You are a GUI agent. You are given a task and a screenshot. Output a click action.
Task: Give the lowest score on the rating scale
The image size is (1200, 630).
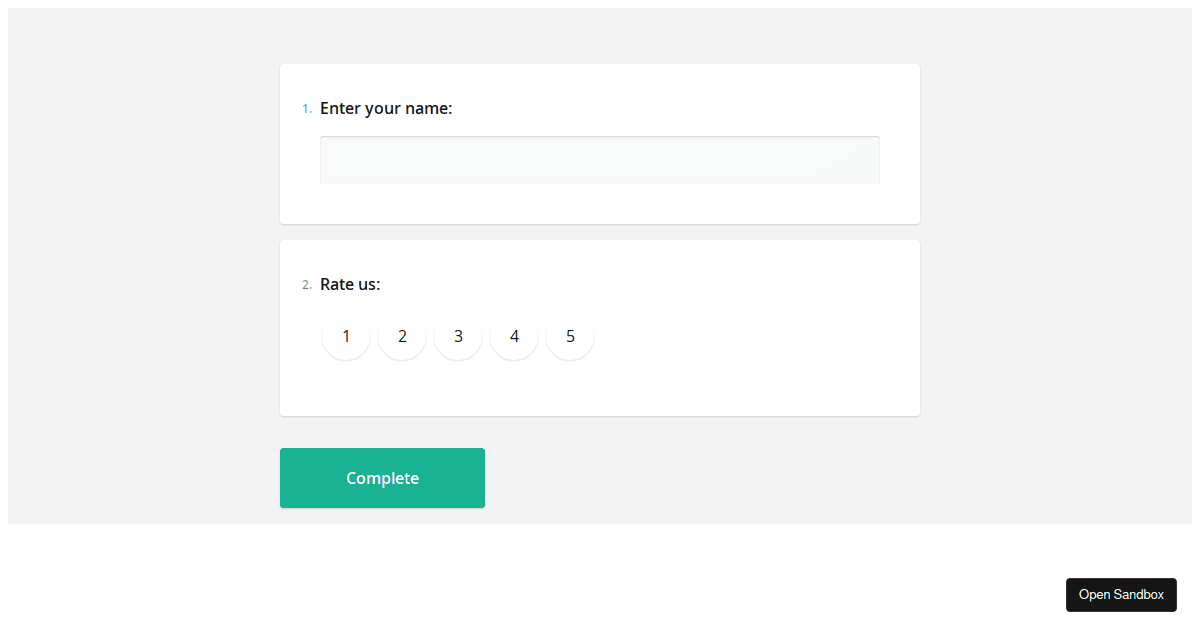click(346, 336)
